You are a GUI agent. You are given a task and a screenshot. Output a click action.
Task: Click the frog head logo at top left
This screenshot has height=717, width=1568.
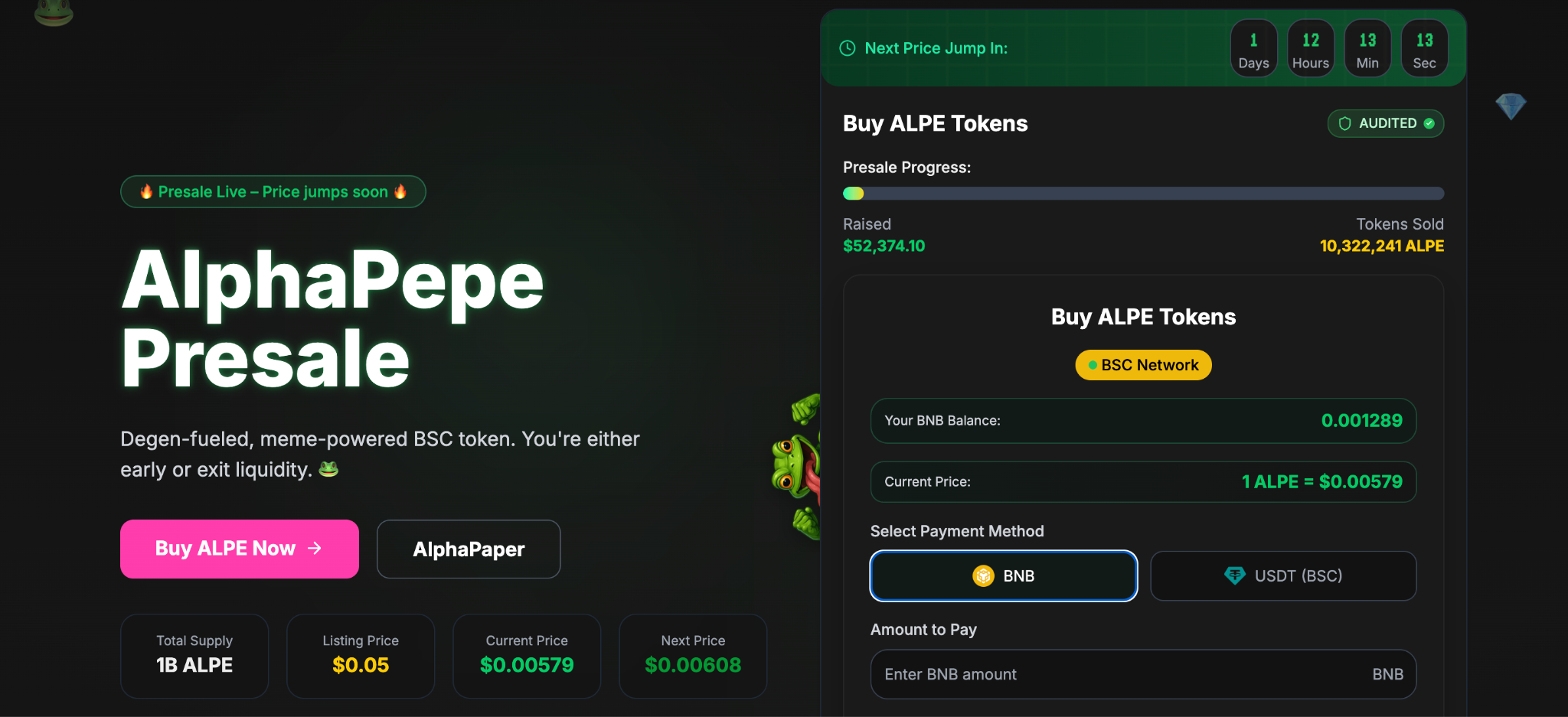tap(54, 11)
